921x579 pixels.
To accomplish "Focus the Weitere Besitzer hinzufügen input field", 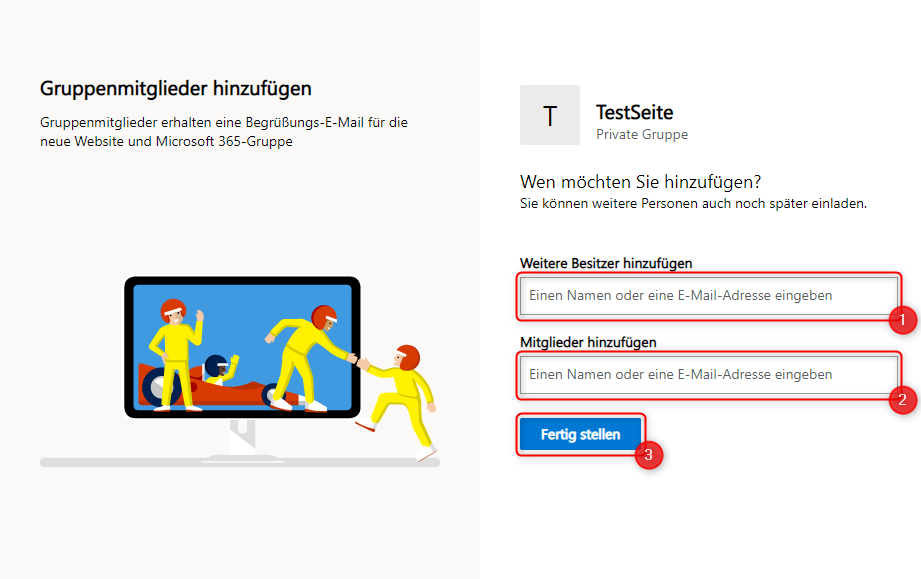I will click(x=708, y=295).
